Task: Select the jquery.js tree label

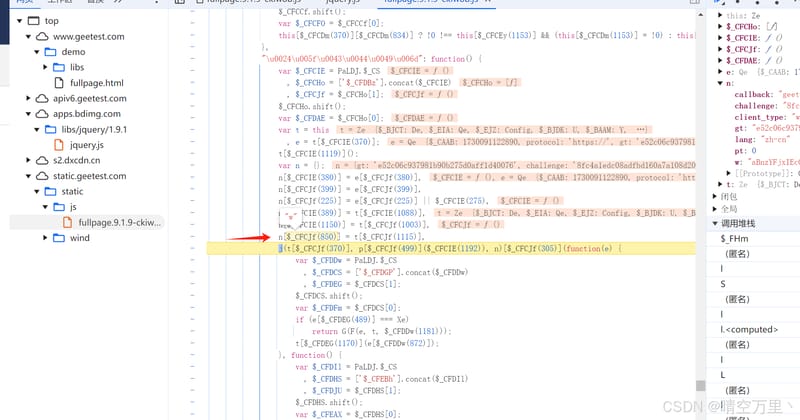Action: 87,145
